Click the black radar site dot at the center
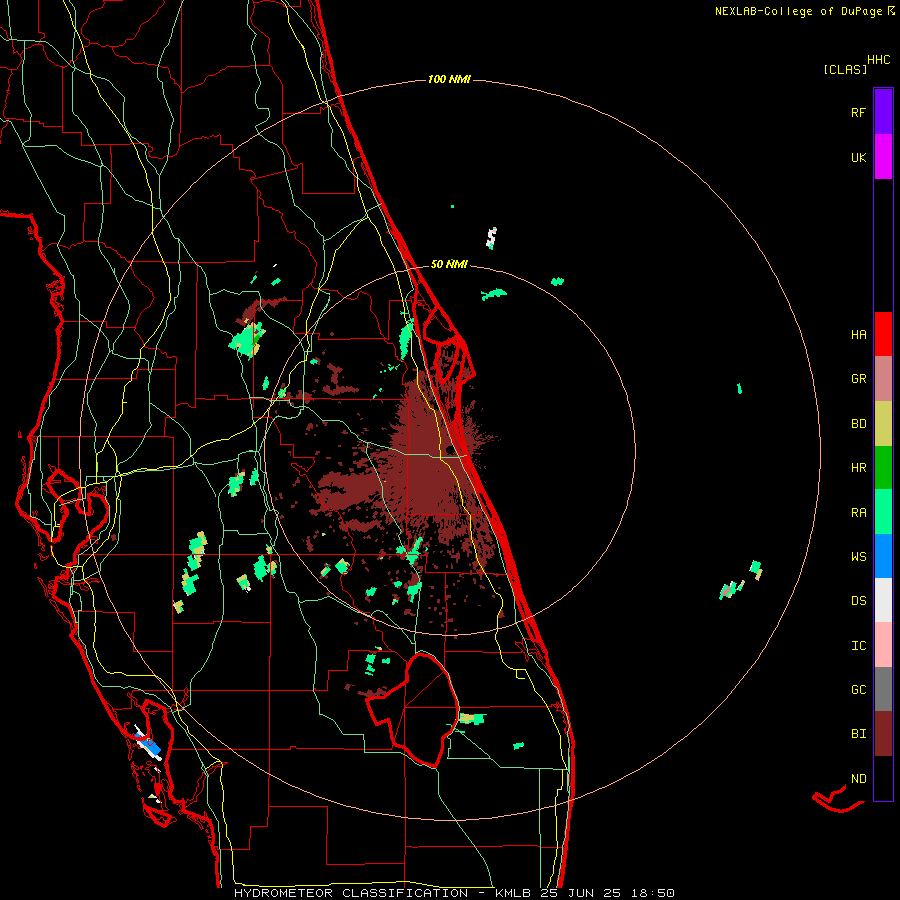The height and width of the screenshot is (900, 900). (449, 449)
